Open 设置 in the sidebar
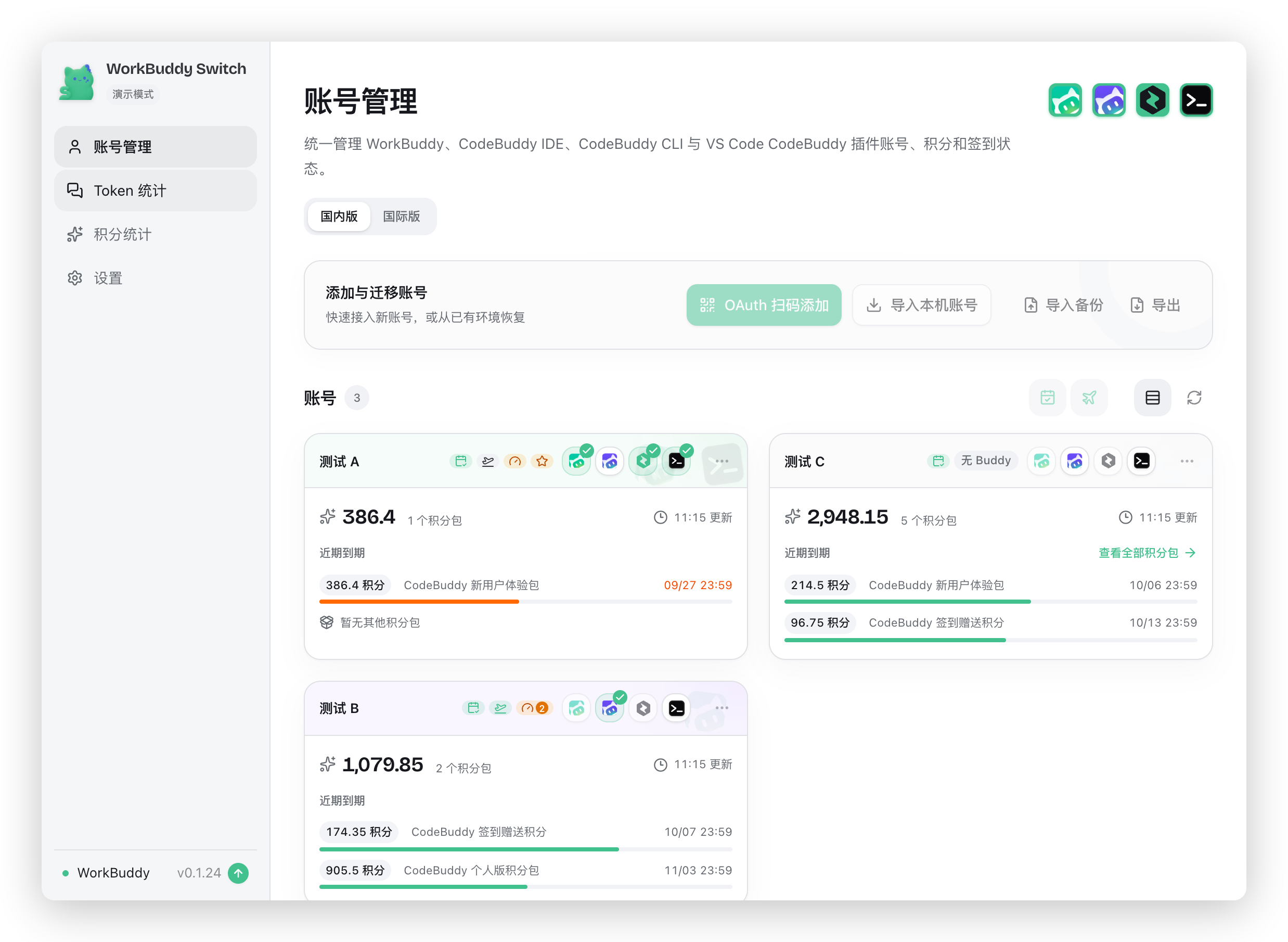The image size is (1288, 942). click(x=155, y=278)
